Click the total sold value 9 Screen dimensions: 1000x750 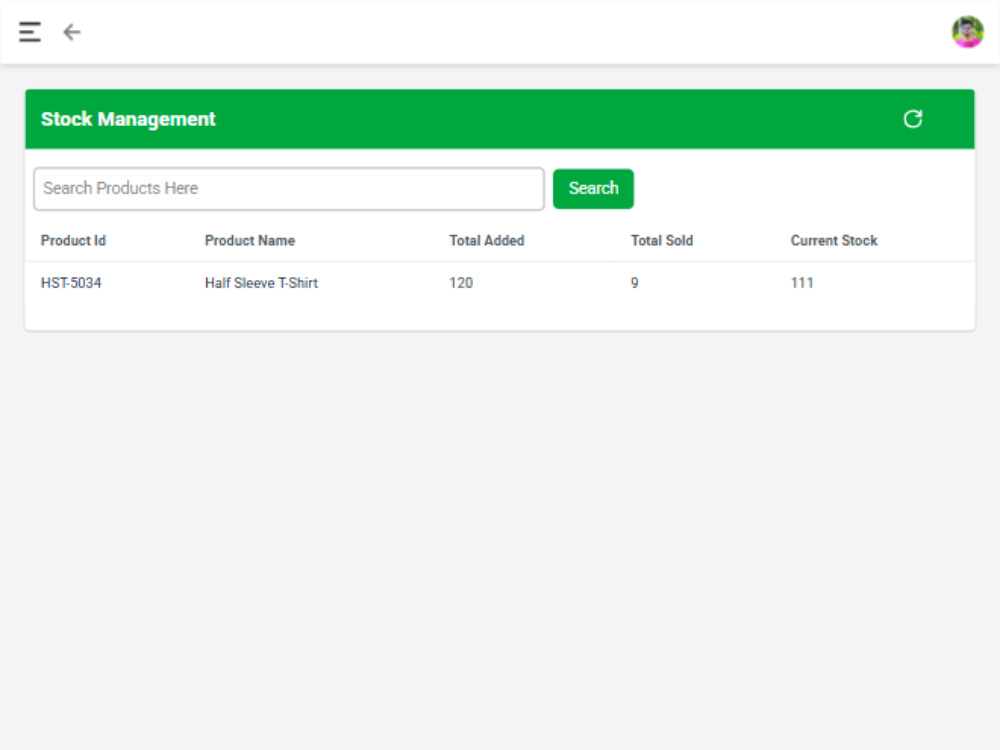click(635, 283)
